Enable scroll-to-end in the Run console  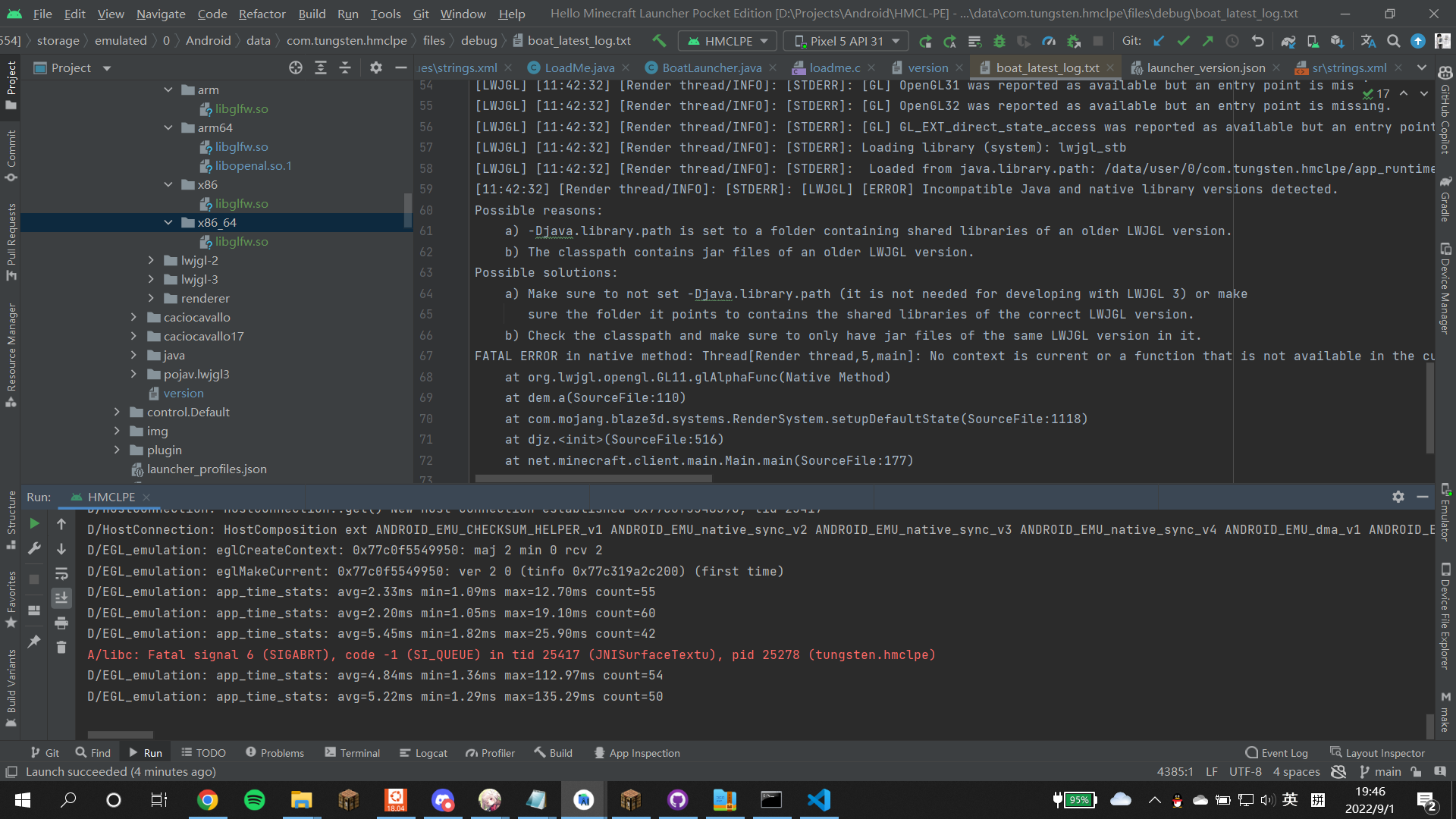[x=61, y=598]
